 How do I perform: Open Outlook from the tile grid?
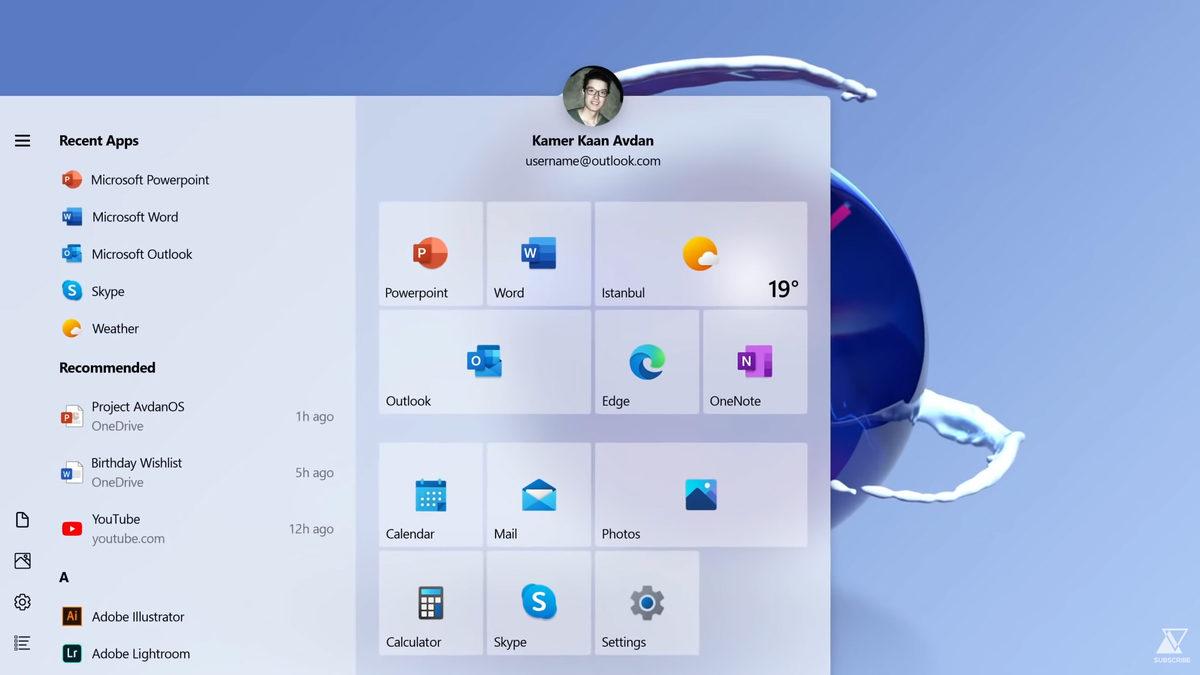pos(483,362)
